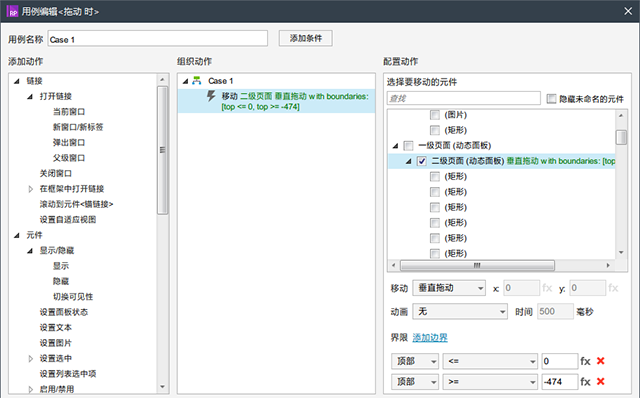Open the 垂直拖动 move type dropdown
Viewport: 640px width, 398px height.
[x=449, y=288]
